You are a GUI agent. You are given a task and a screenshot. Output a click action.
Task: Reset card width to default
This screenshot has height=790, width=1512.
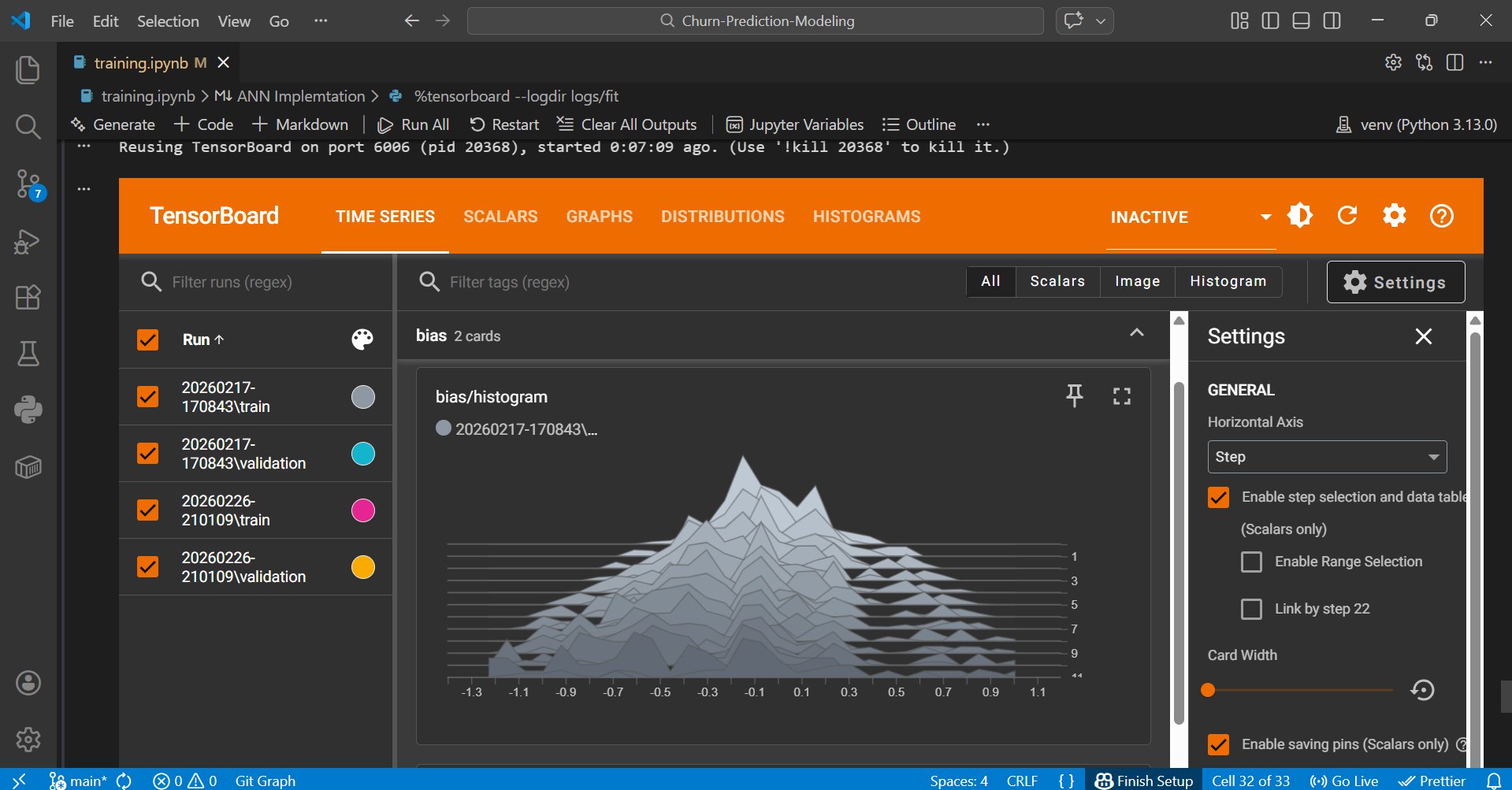click(1422, 690)
